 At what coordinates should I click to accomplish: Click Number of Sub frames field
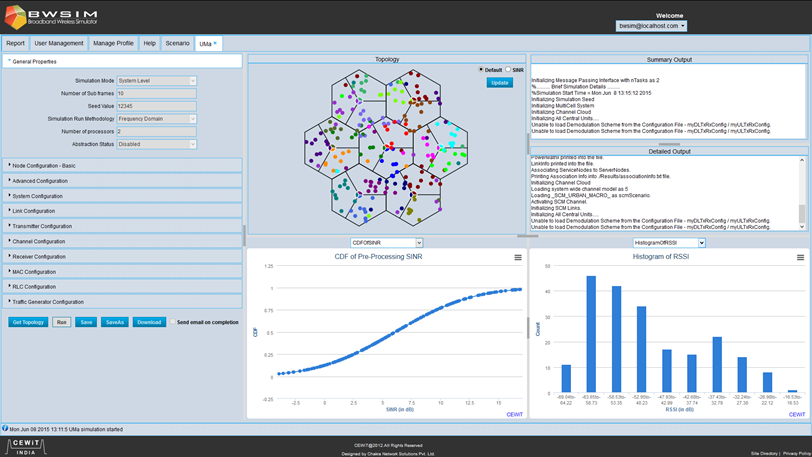click(156, 93)
